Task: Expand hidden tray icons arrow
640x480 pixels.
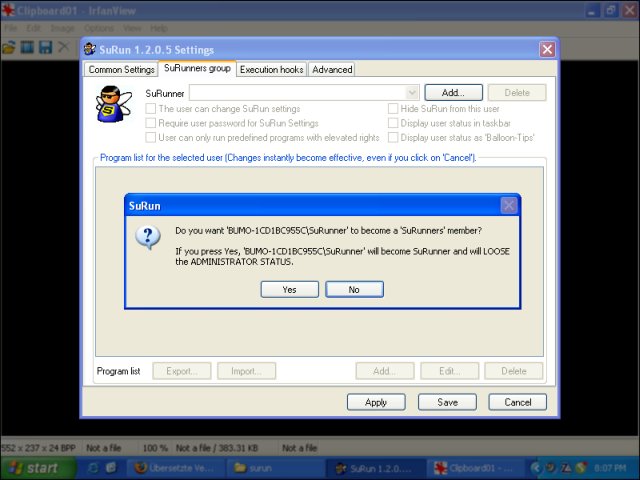Action: pyautogui.click(x=536, y=468)
